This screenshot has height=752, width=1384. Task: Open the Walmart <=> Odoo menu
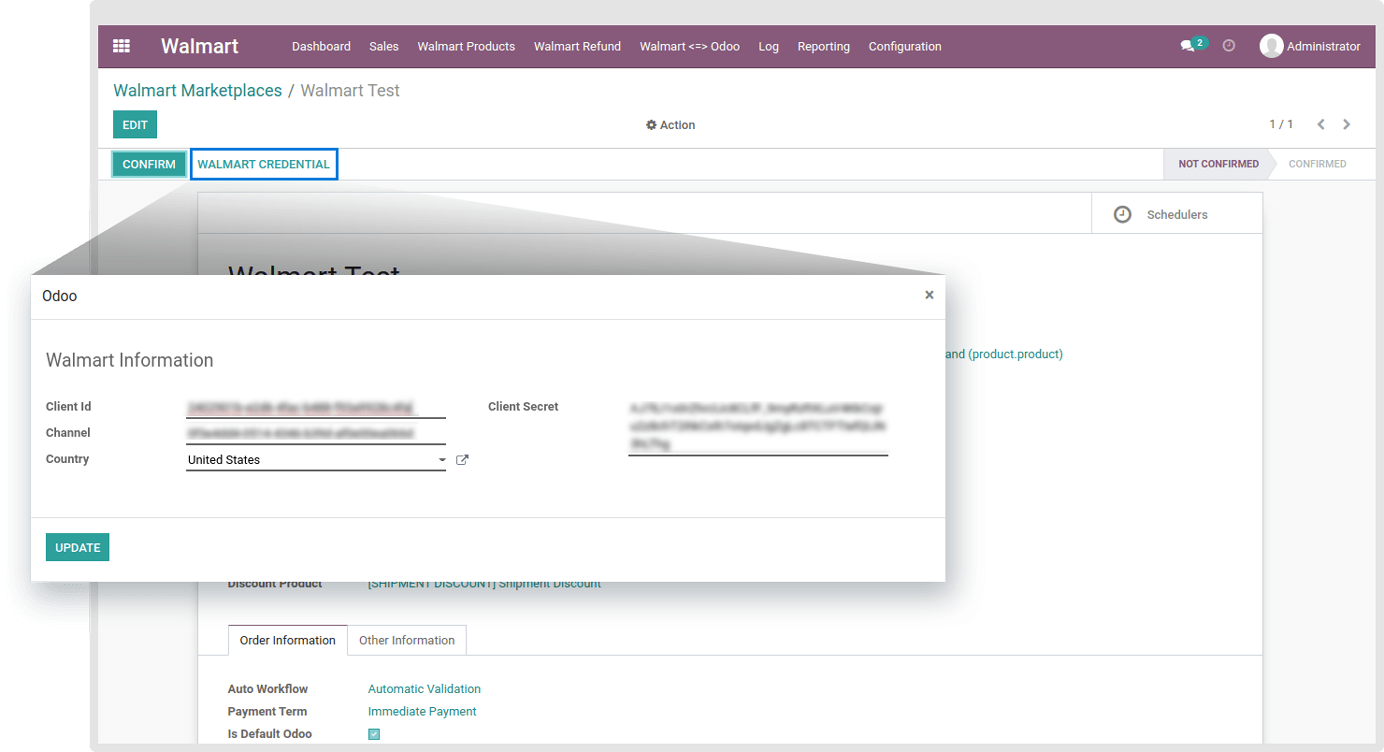690,46
